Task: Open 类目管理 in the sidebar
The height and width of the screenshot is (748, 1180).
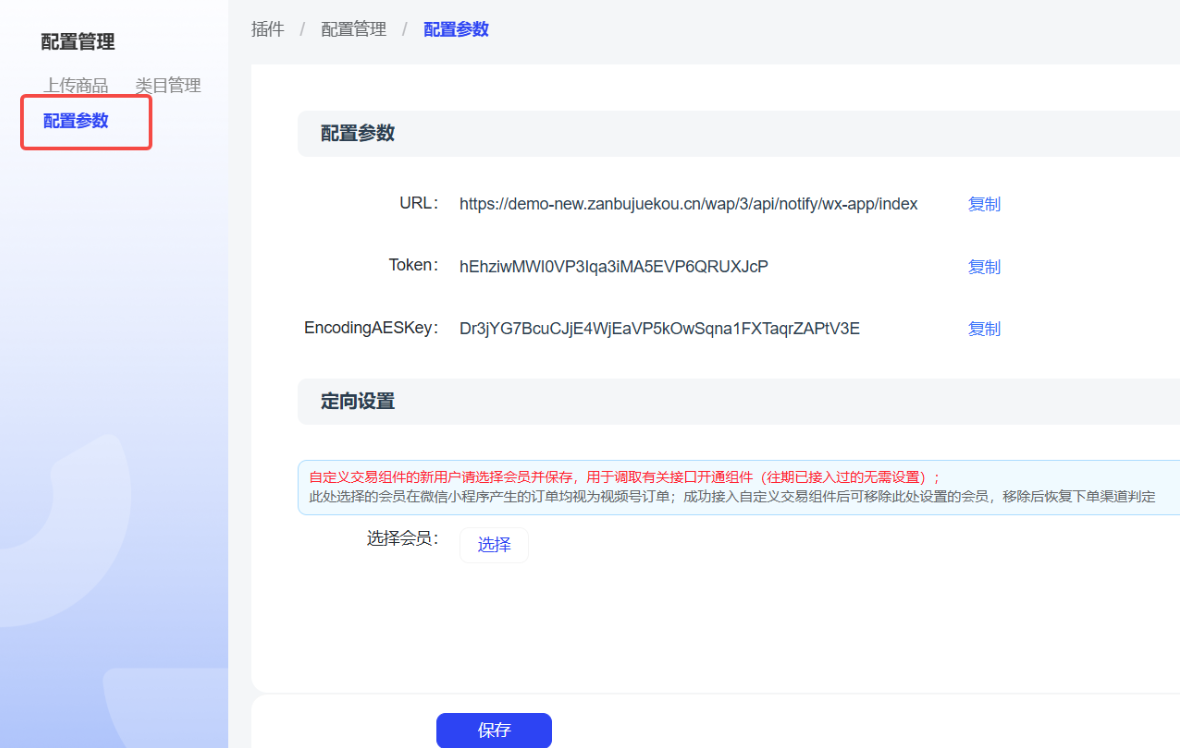Action: coord(168,86)
